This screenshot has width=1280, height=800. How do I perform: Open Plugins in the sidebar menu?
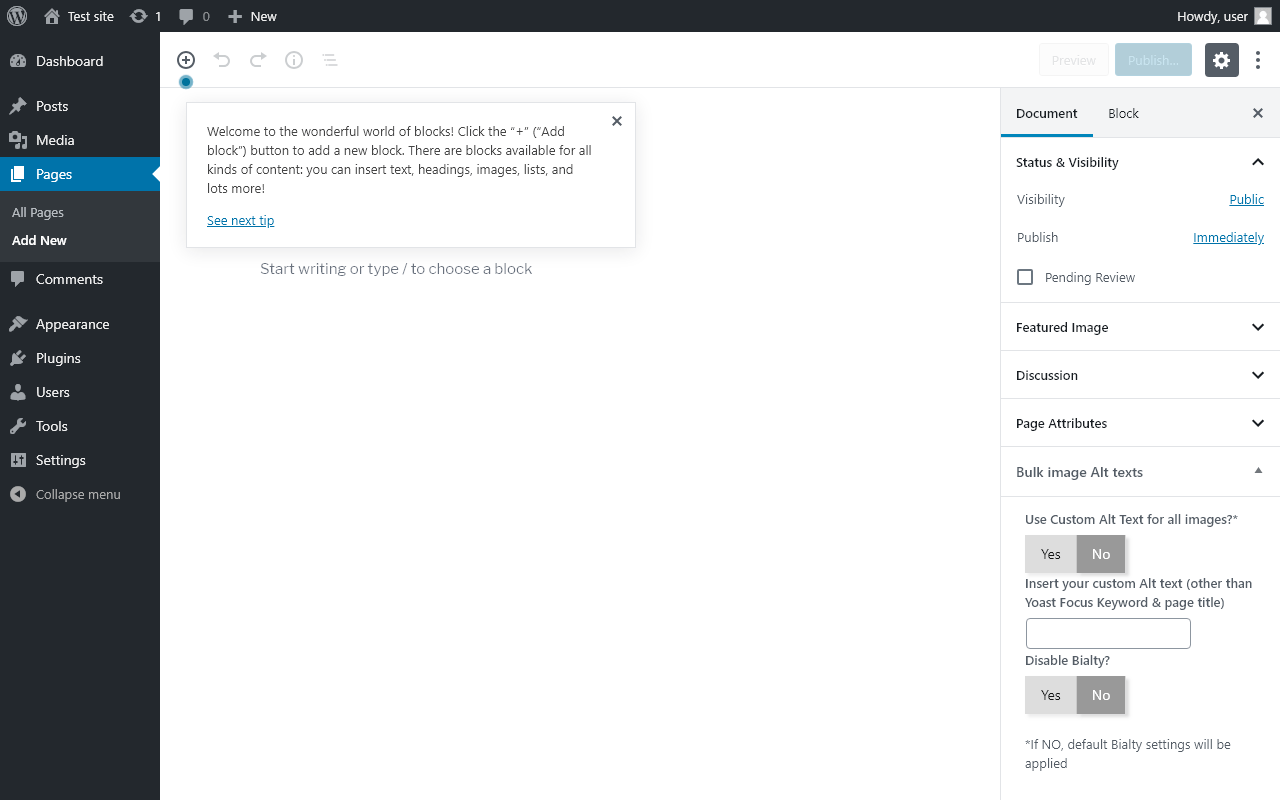(58, 358)
